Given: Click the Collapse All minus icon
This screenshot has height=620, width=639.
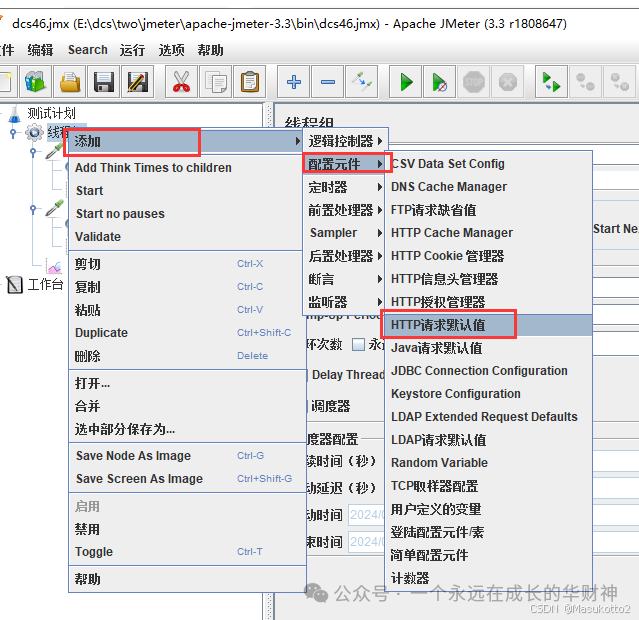Looking at the screenshot, I should coord(328,82).
